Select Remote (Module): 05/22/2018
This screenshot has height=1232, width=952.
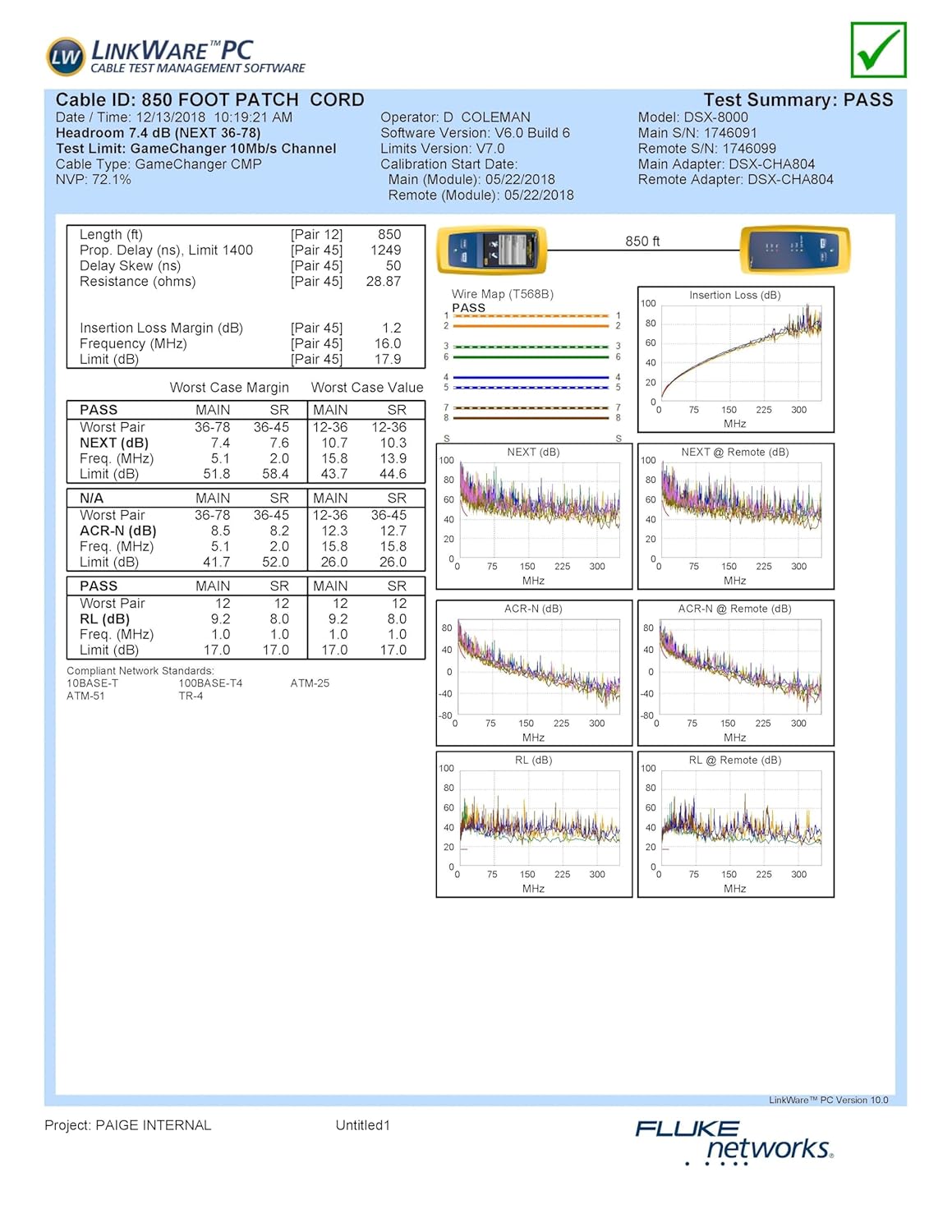click(x=481, y=195)
